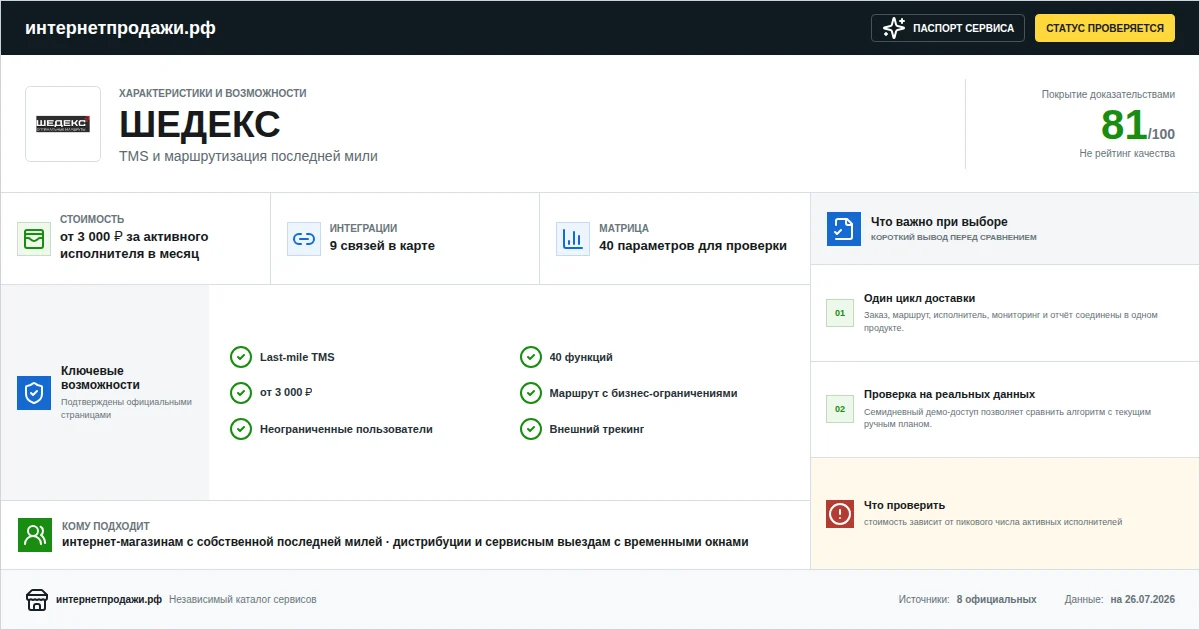
Task: Click the КОМУ ПОДХОДИТ description line
Action: point(405,542)
